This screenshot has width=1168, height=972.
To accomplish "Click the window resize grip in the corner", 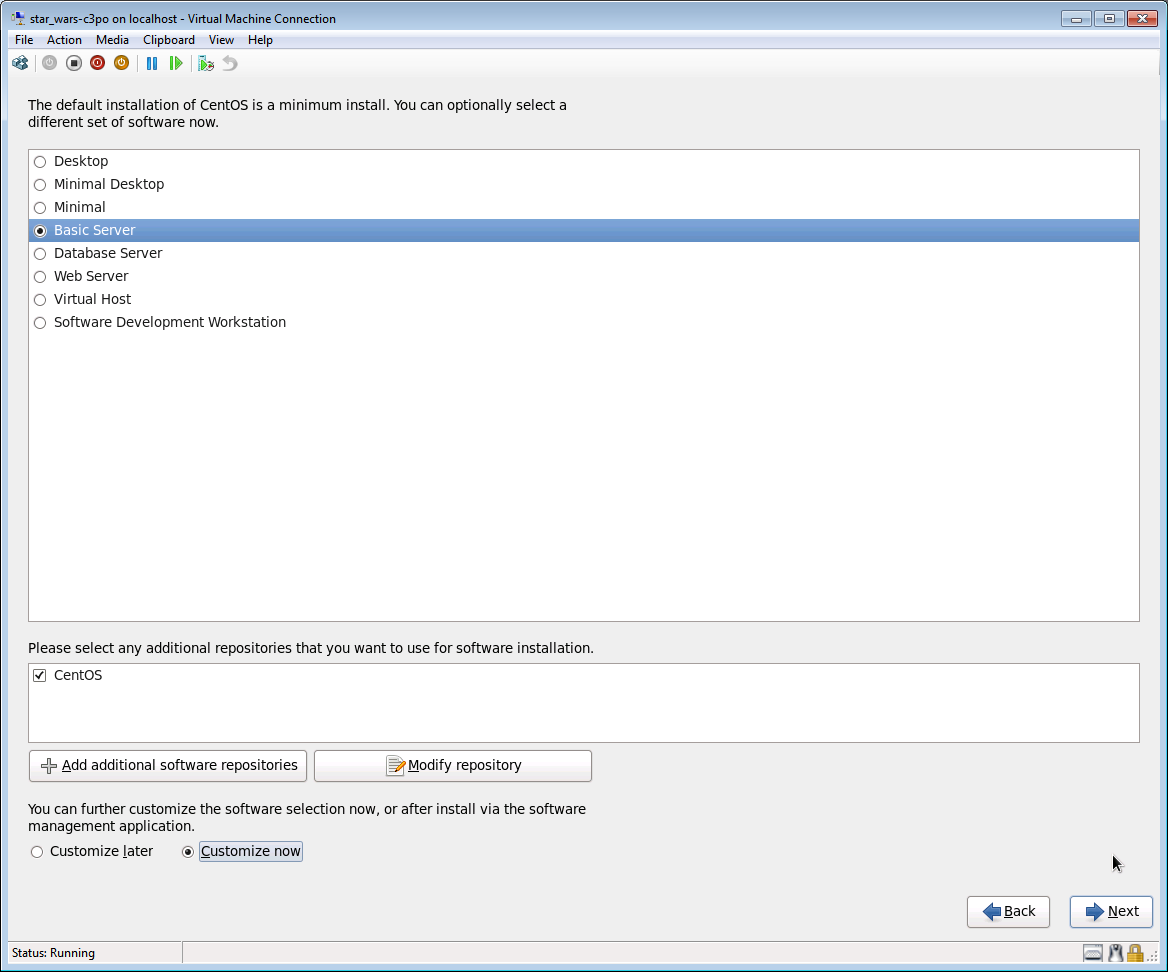I will point(1153,956).
